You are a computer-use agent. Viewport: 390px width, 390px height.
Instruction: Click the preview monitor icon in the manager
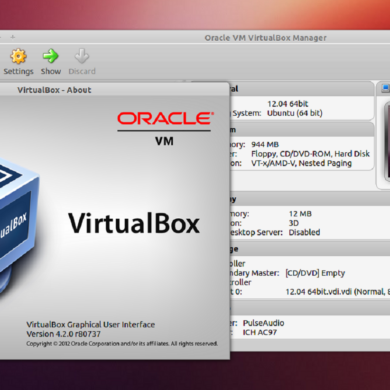[x=385, y=88]
